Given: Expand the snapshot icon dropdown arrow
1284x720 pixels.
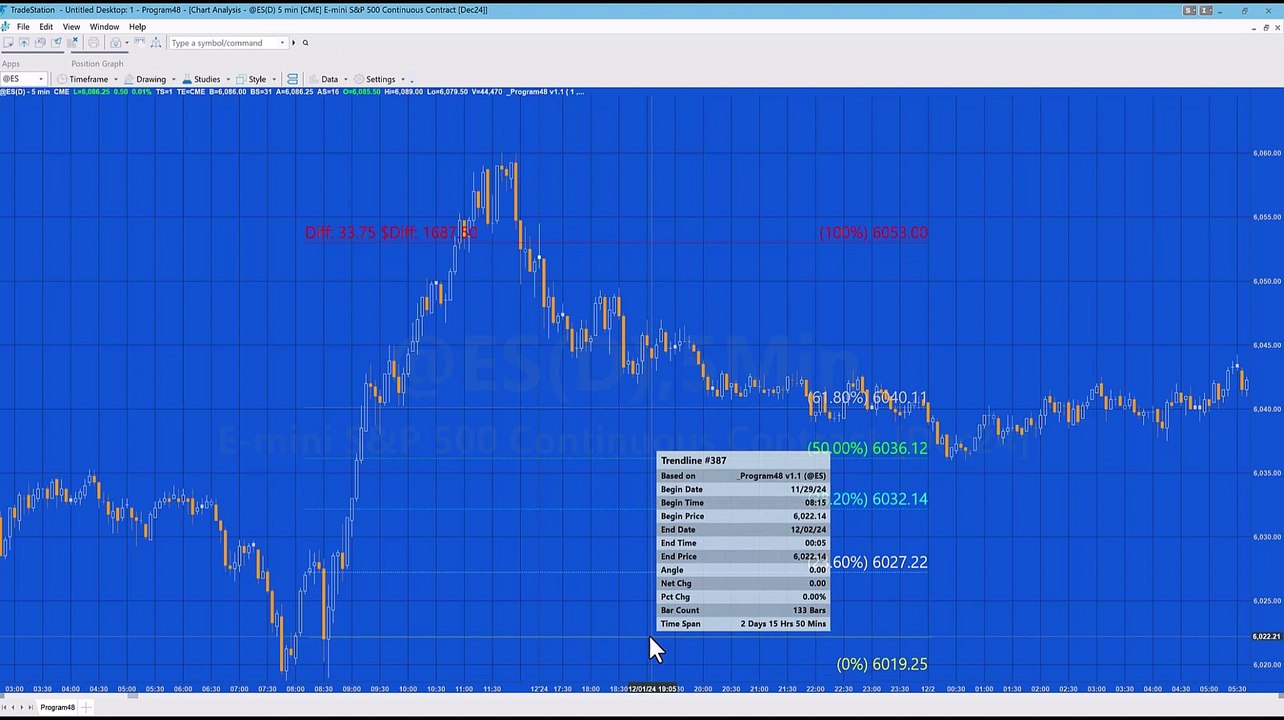Looking at the screenshot, I should point(127,43).
